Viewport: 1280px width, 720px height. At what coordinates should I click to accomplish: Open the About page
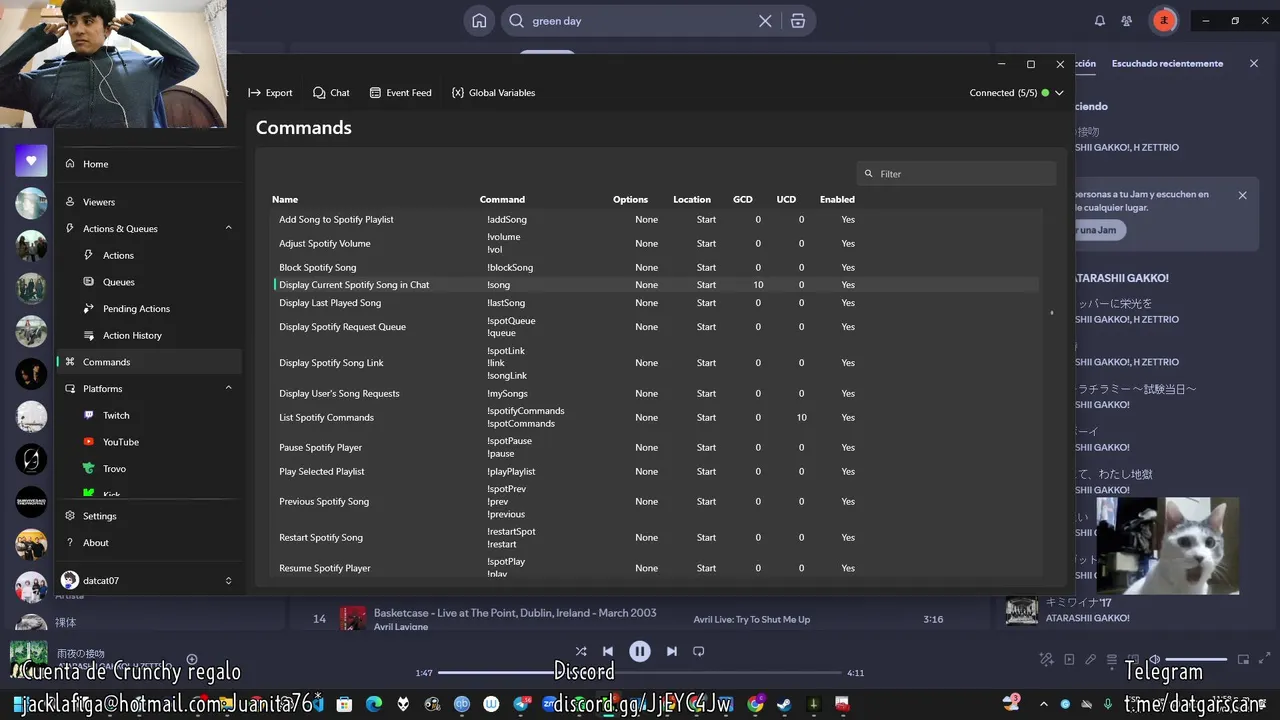pos(148,543)
